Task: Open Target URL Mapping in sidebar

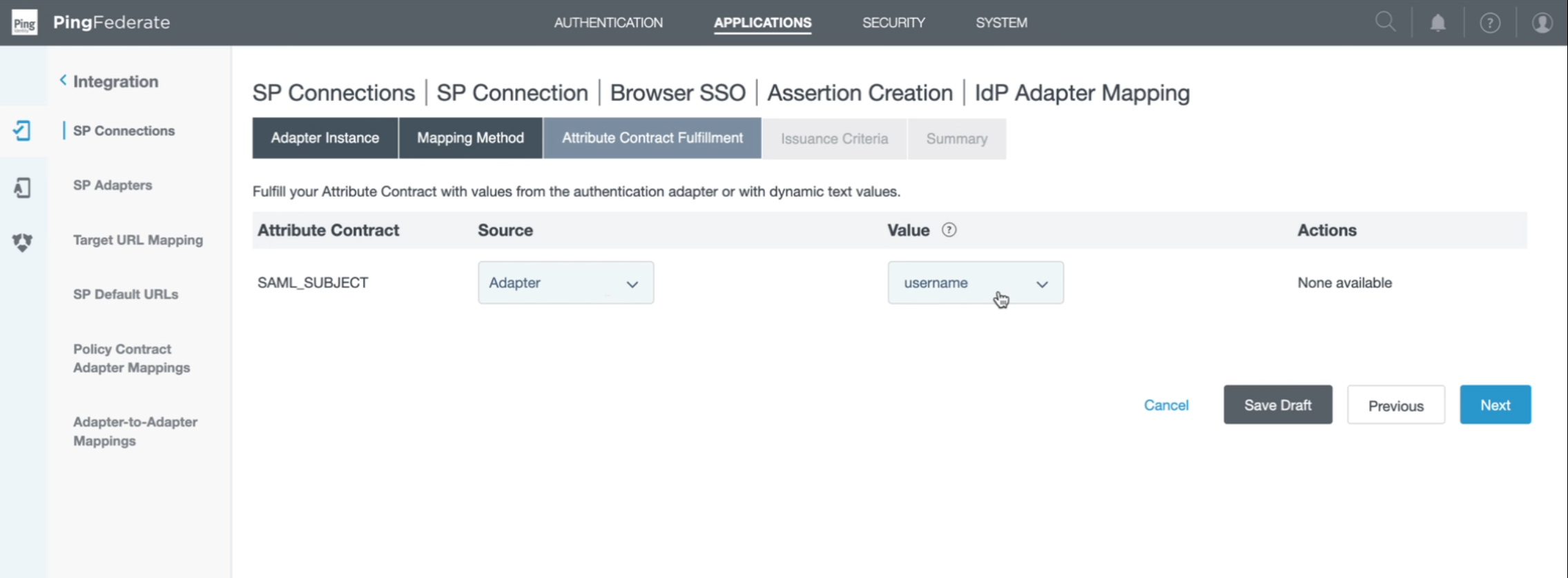Action: pyautogui.click(x=138, y=240)
